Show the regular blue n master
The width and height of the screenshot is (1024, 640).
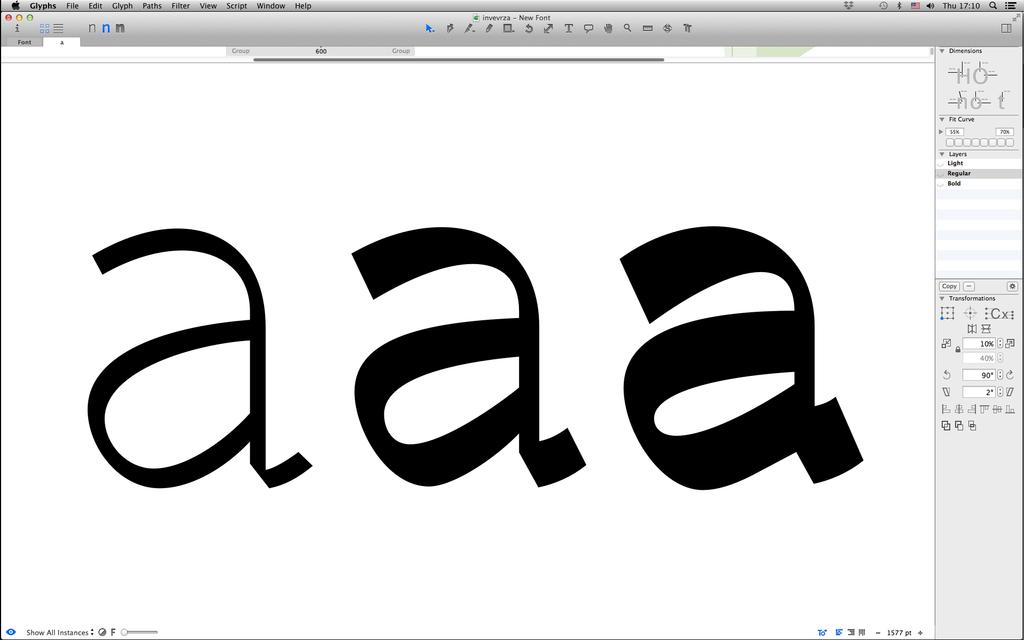(106, 28)
